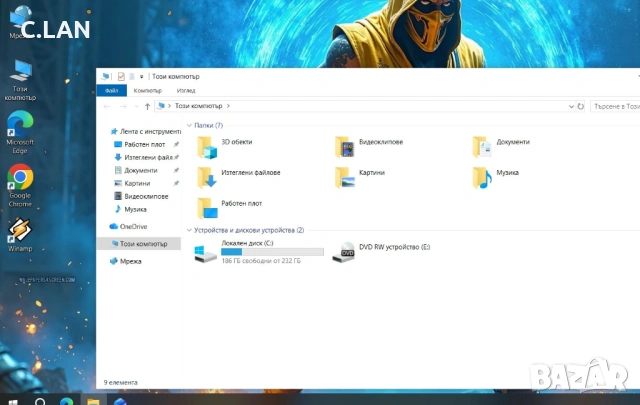Open the 3D обекти folder

[x=224, y=147]
